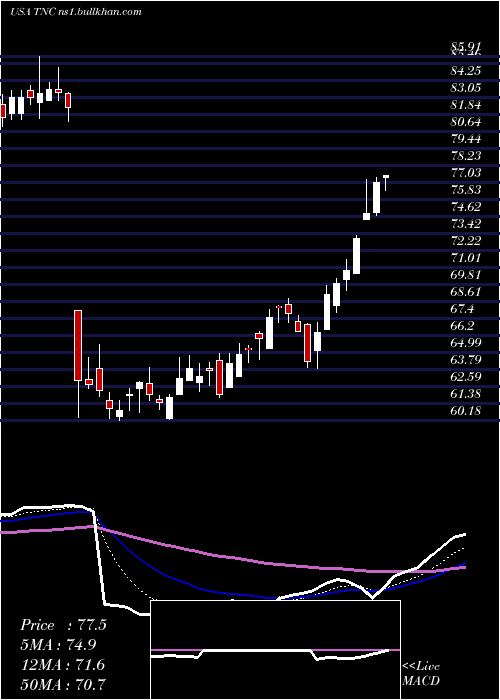Click the 66.2 price level label

pyautogui.click(x=463, y=325)
